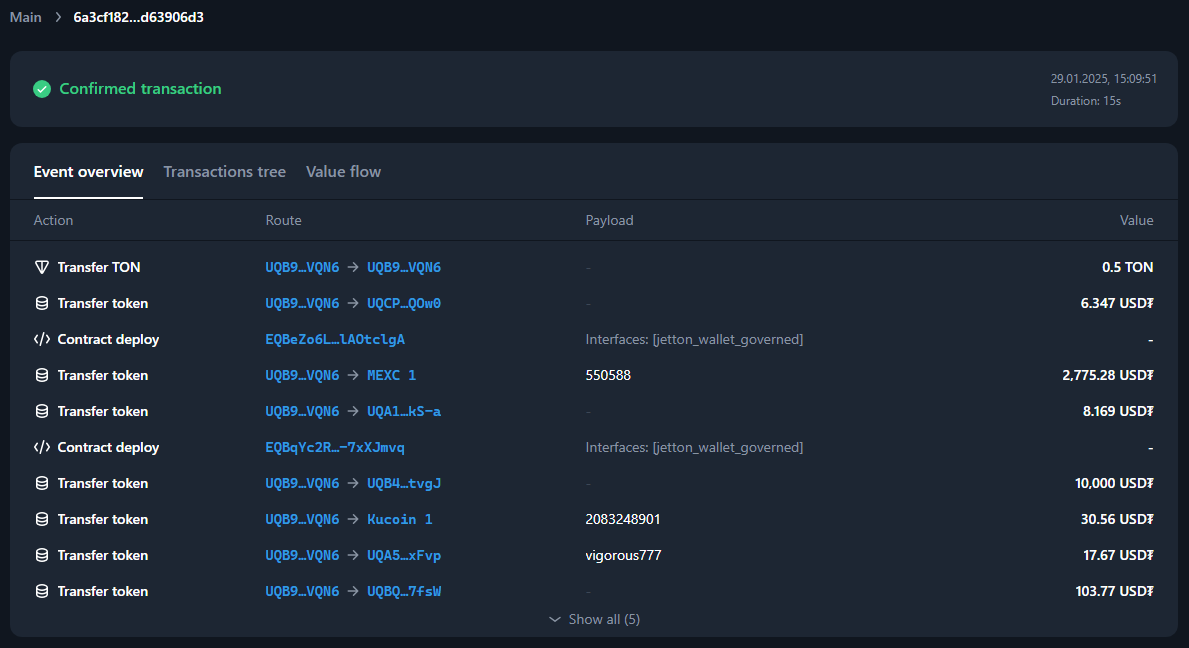
Task: Expand the list with Show all (5)
Action: (594, 619)
